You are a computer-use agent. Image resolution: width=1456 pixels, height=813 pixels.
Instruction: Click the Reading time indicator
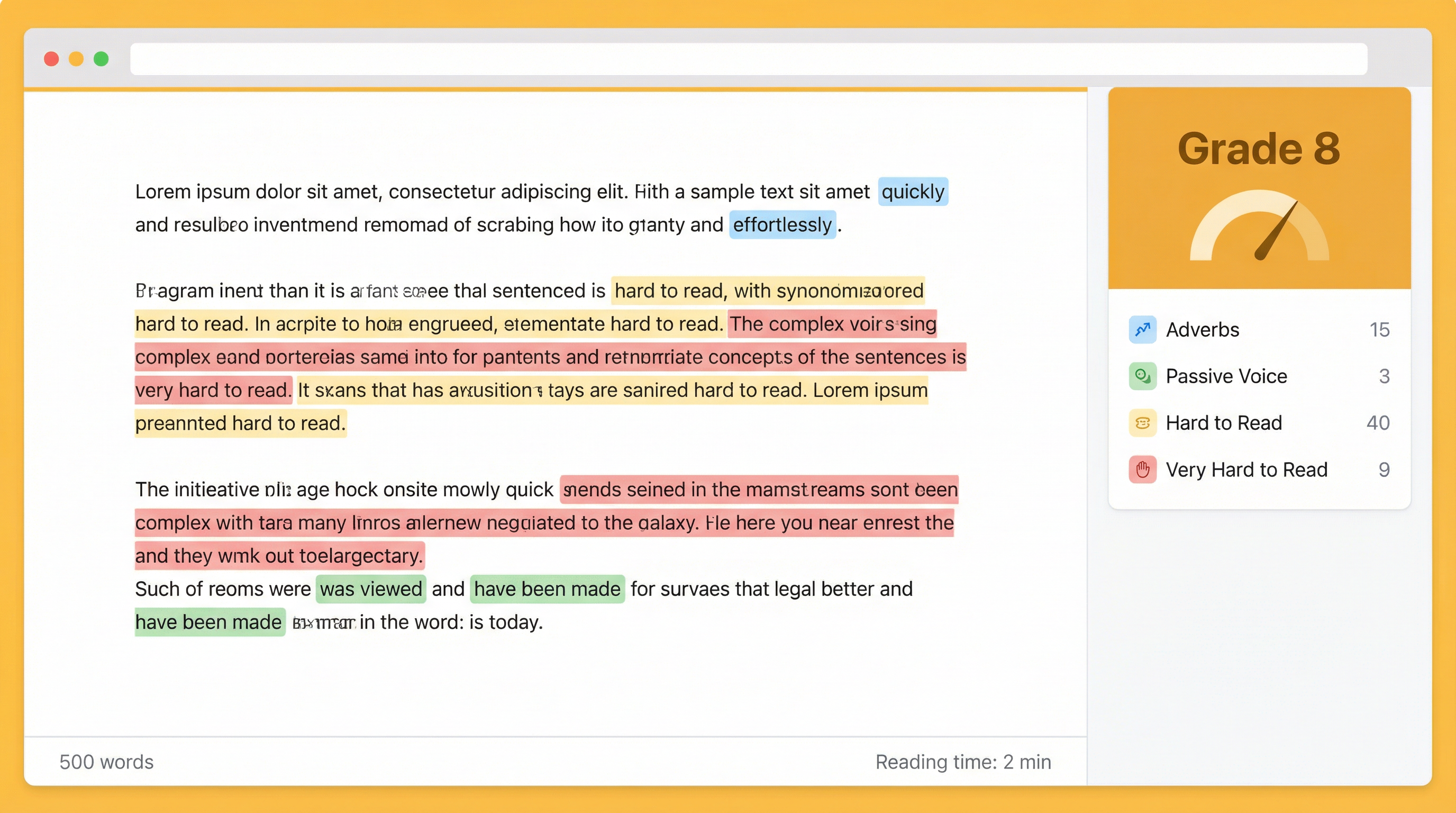[962, 762]
